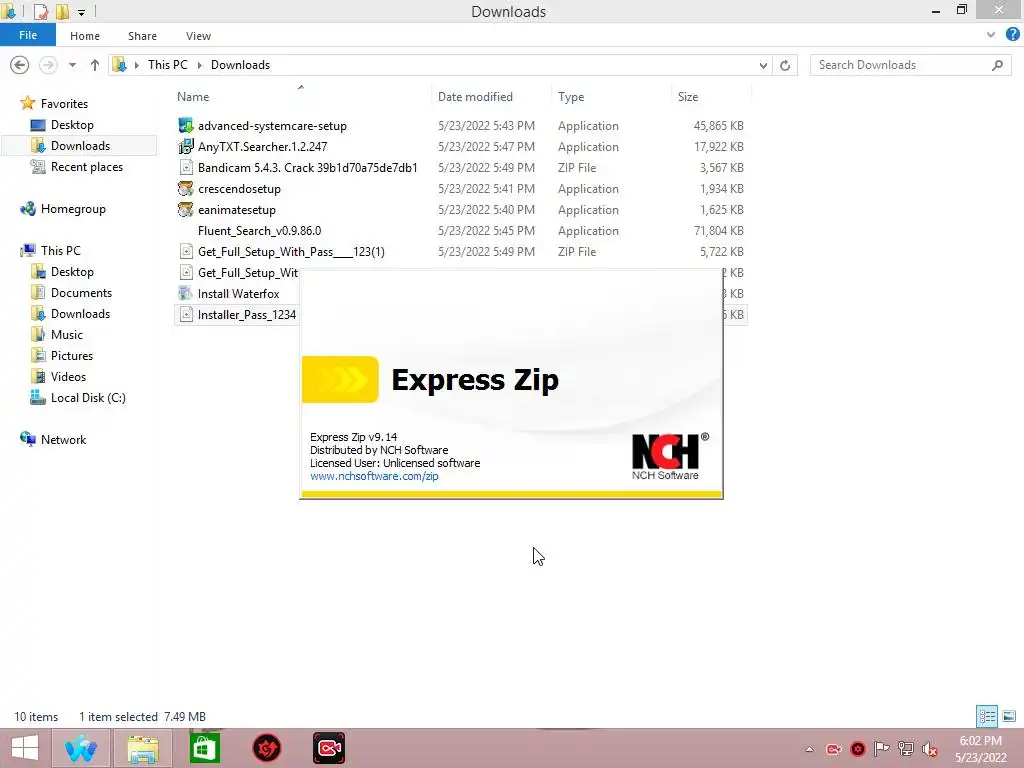Open the Music folder
The image size is (1024, 768).
pos(67,334)
